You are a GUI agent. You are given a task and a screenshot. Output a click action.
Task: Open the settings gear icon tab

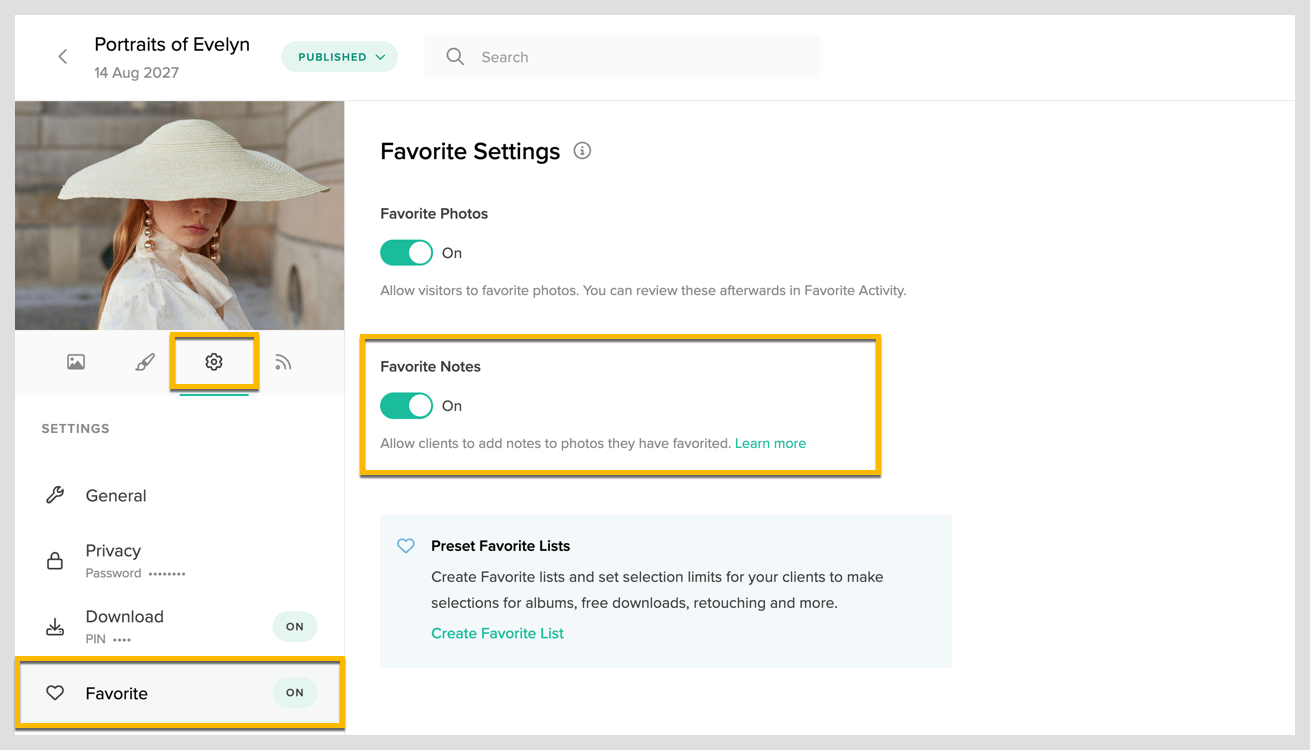coord(214,362)
